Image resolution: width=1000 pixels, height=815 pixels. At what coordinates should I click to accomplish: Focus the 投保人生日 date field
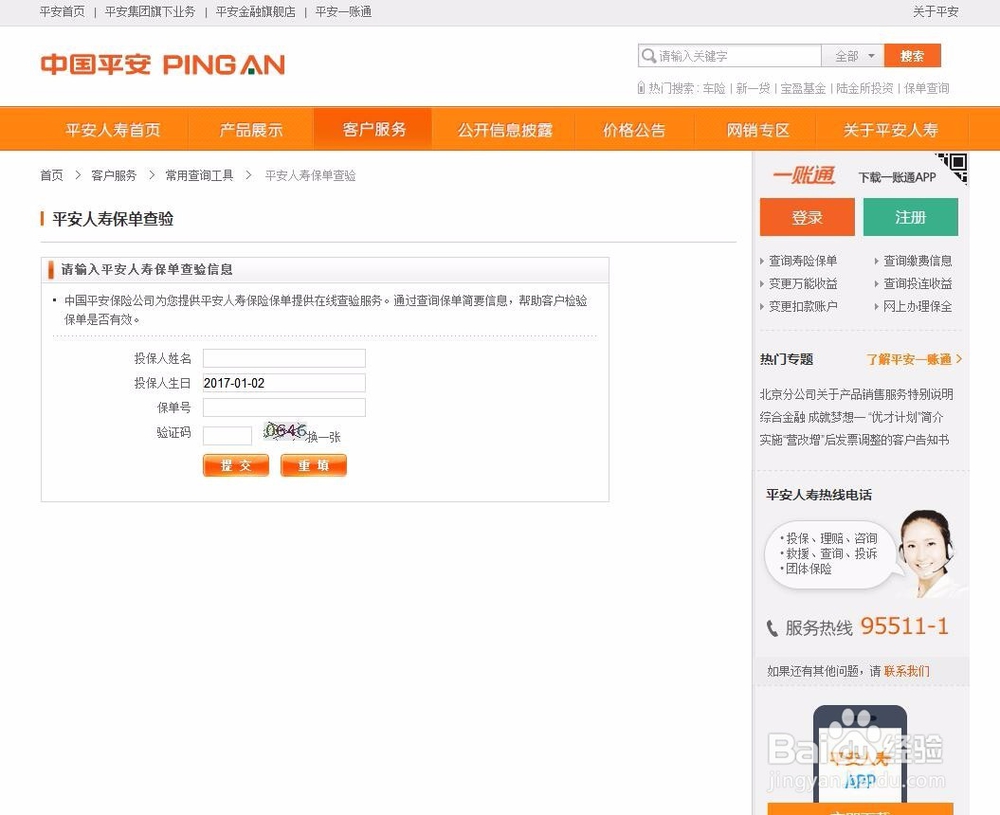click(284, 383)
